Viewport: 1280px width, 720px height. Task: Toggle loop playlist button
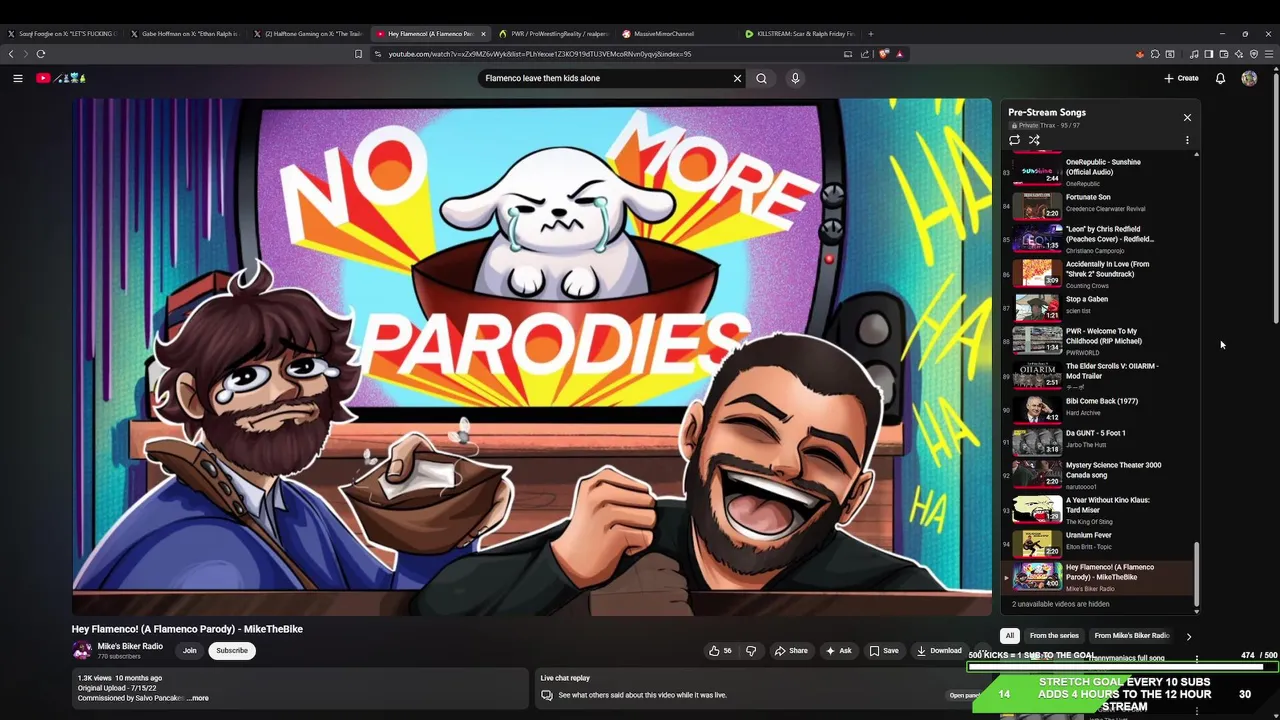click(1014, 140)
